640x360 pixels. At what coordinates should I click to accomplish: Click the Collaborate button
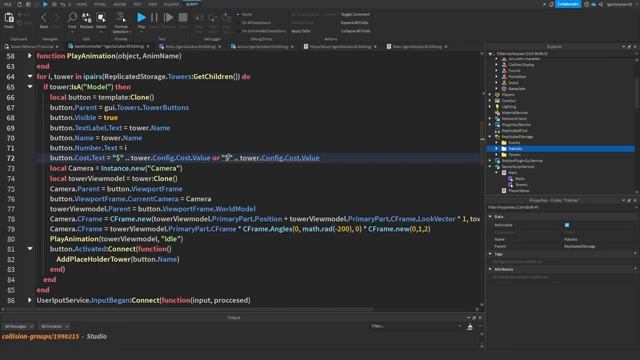(x=568, y=4)
